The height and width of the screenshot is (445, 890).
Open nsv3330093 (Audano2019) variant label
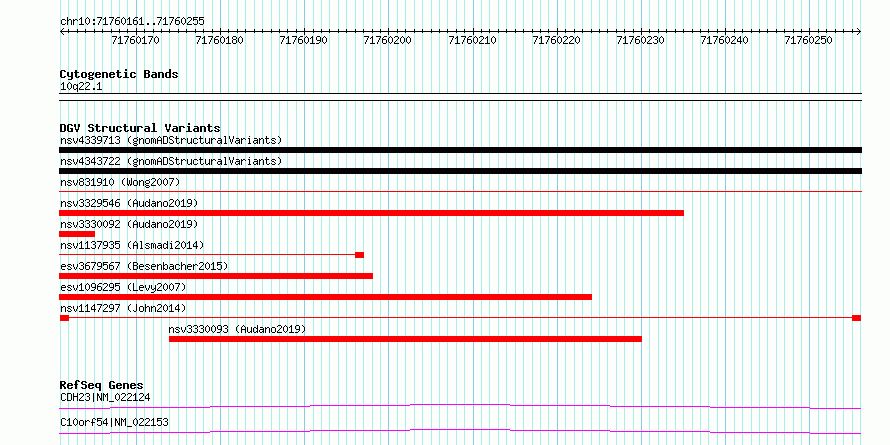[x=237, y=329]
